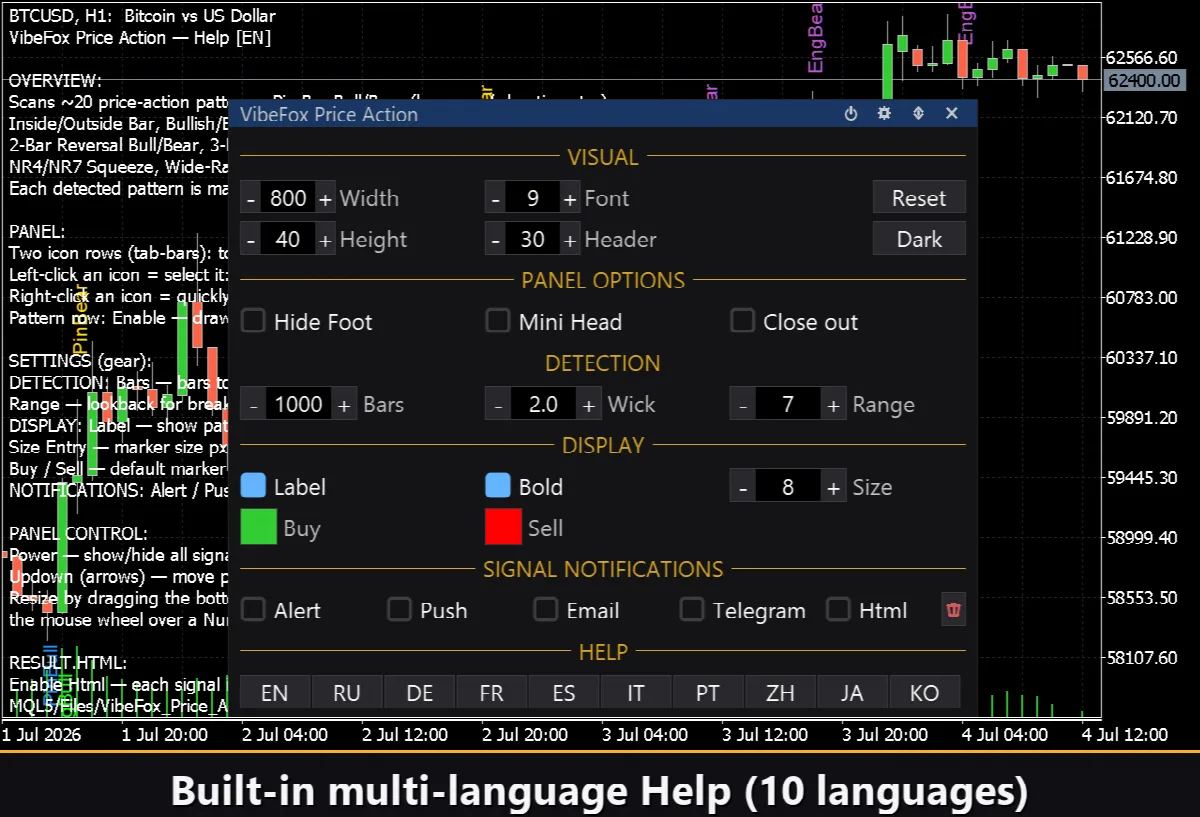1200x817 pixels.
Task: Select KO help language
Action: (925, 692)
